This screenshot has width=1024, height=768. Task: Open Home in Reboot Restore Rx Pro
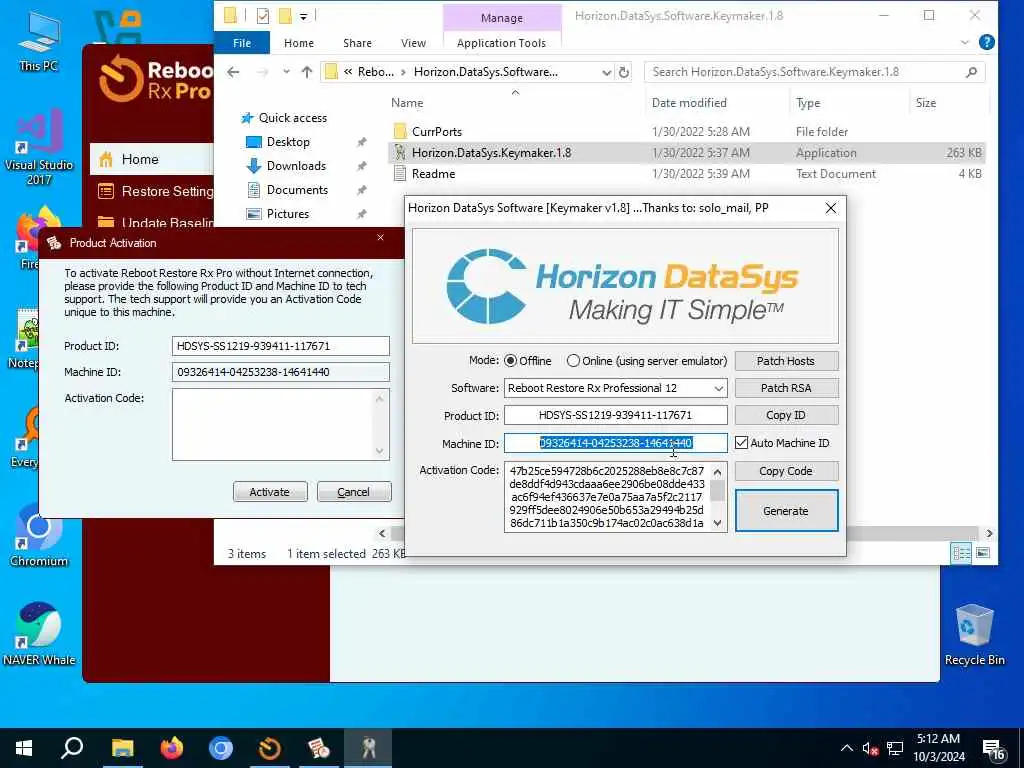pos(152,159)
